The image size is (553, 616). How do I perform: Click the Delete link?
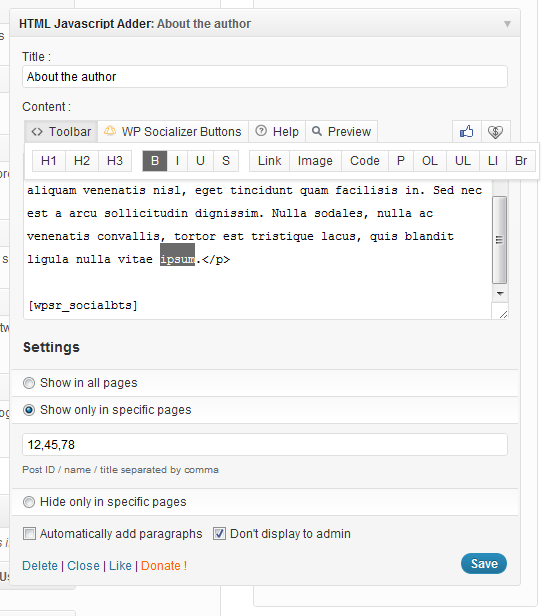coord(40,566)
